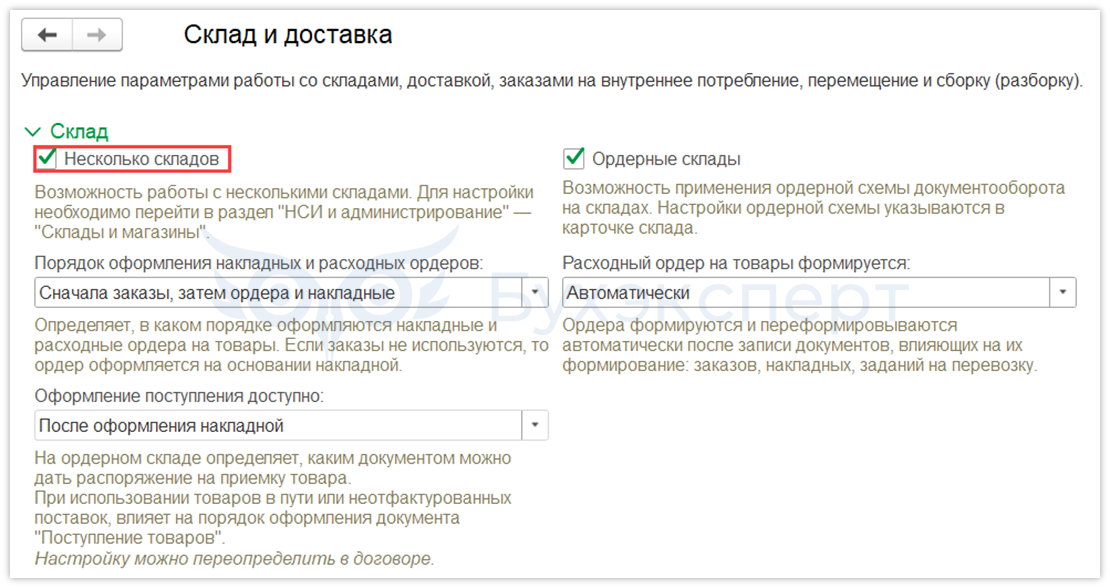Click the Управление параметрами работы description line
The image size is (1110, 588).
(x=552, y=81)
